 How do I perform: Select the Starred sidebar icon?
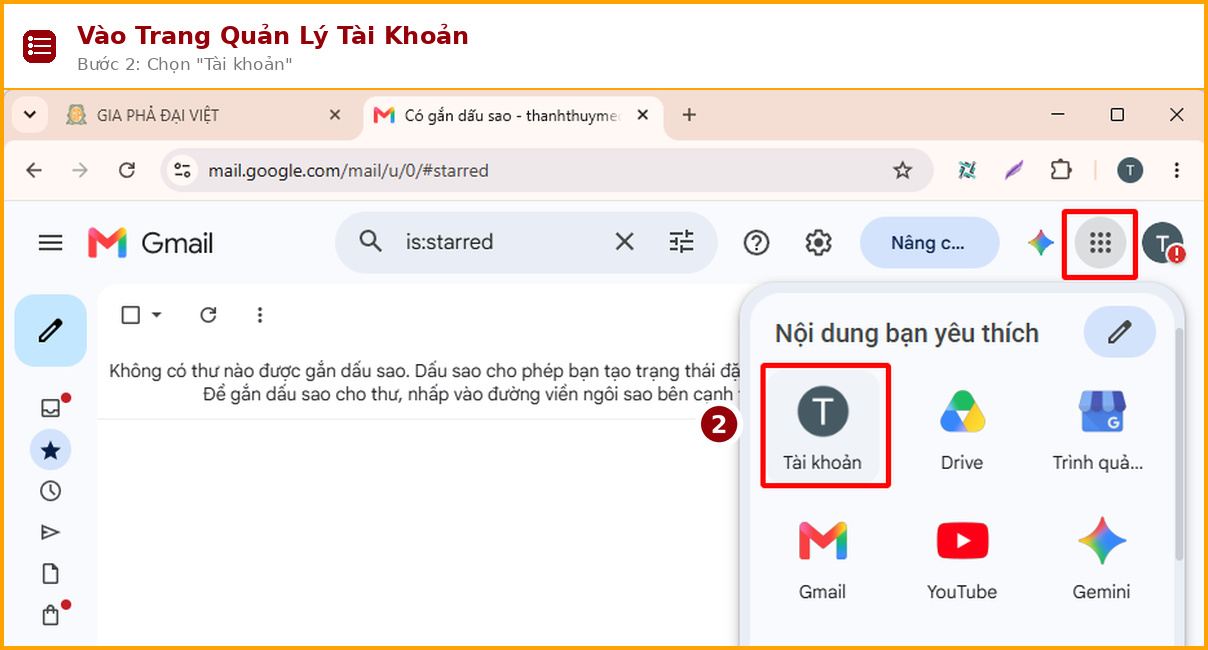pos(50,451)
